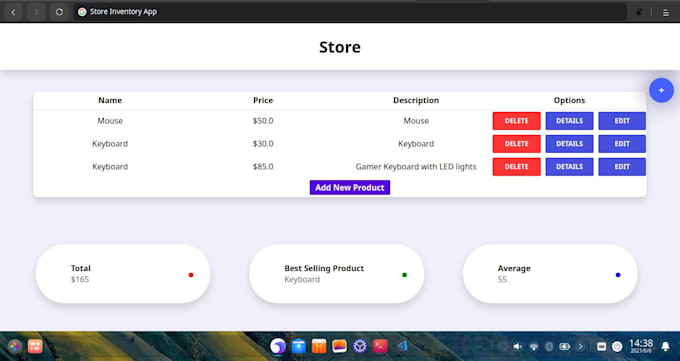Click the Name column header
This screenshot has height=361, width=680.
tap(110, 100)
